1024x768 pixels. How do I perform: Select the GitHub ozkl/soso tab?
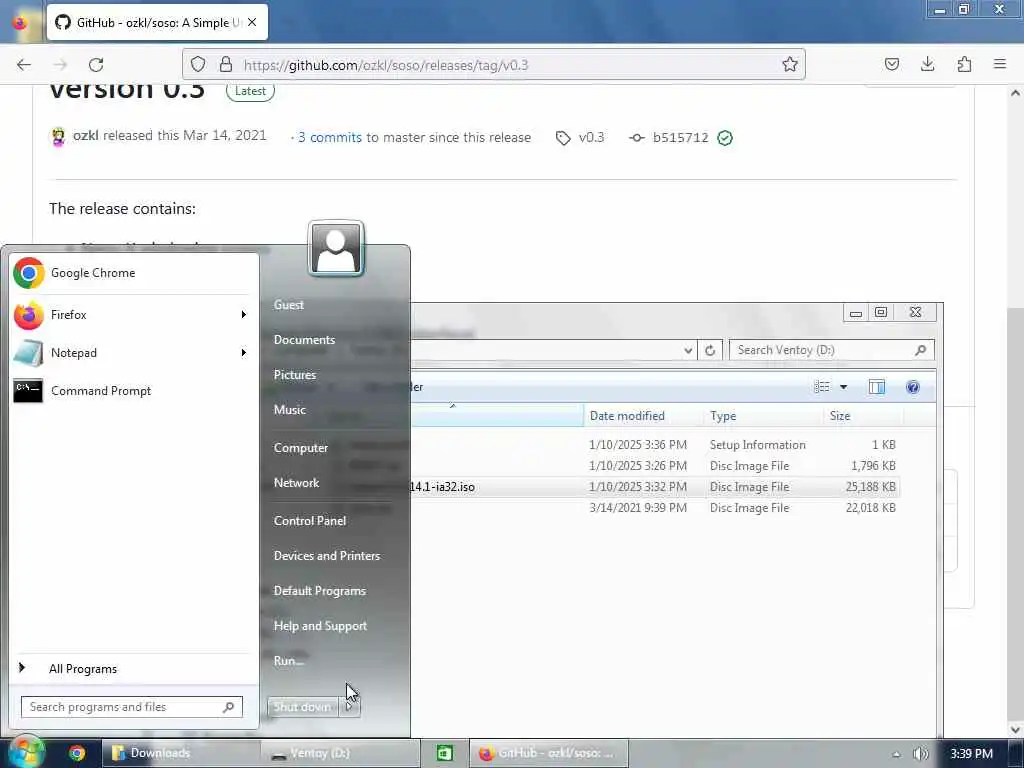(x=157, y=23)
